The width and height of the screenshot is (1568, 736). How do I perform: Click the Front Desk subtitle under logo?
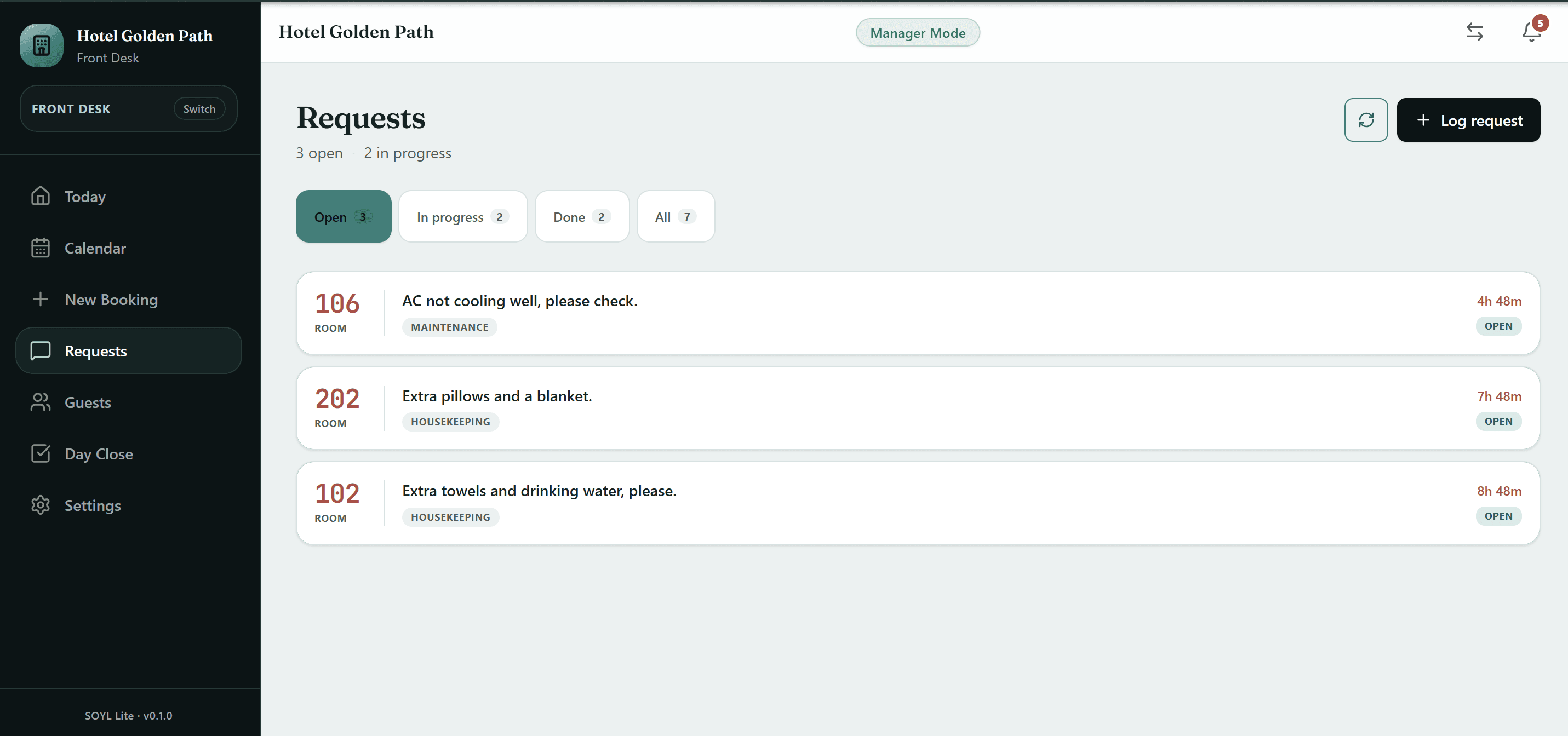108,58
